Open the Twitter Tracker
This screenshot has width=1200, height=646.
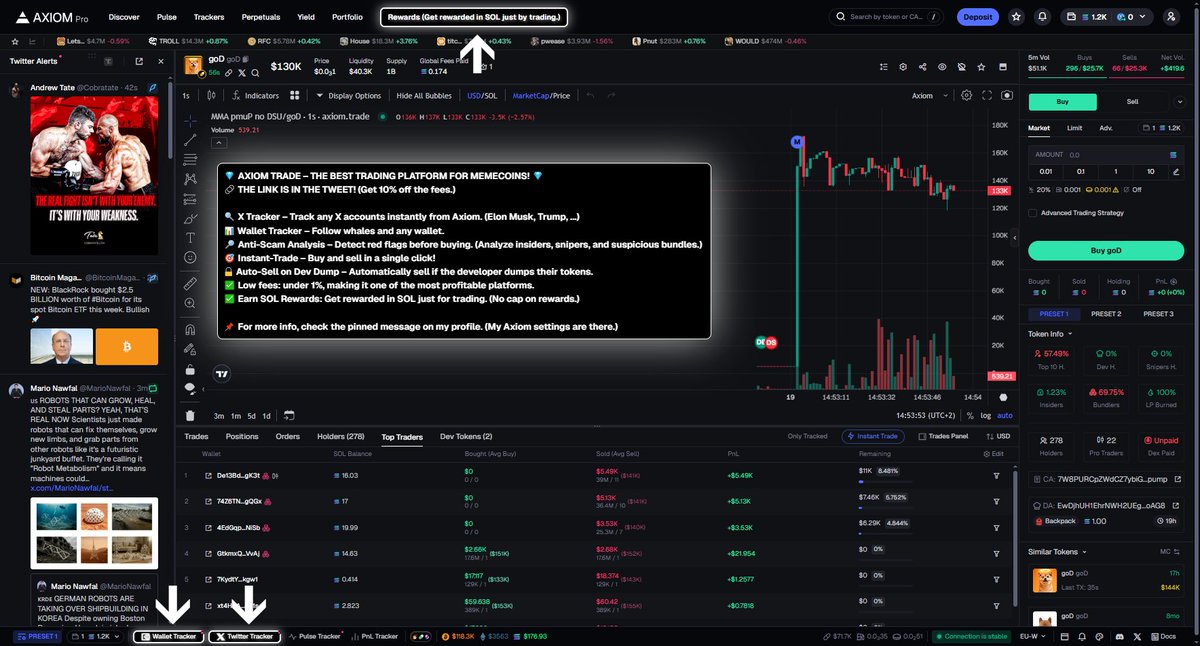(x=245, y=636)
